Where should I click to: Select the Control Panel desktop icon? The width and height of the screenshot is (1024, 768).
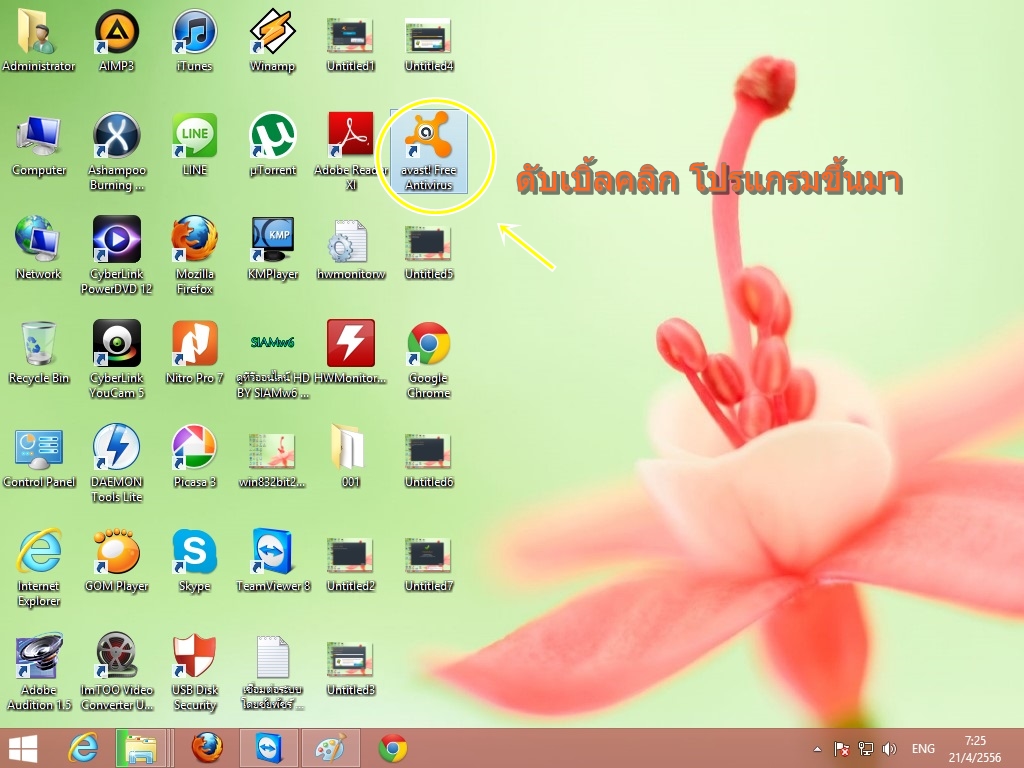point(39,457)
